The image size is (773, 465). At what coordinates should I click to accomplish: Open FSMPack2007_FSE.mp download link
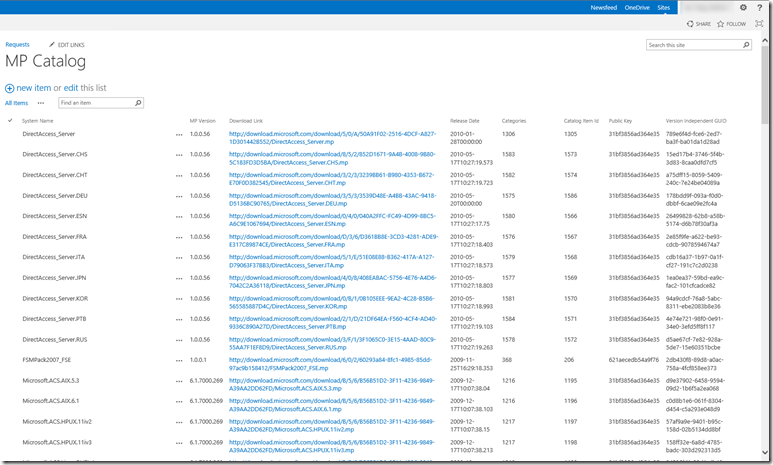pos(330,364)
